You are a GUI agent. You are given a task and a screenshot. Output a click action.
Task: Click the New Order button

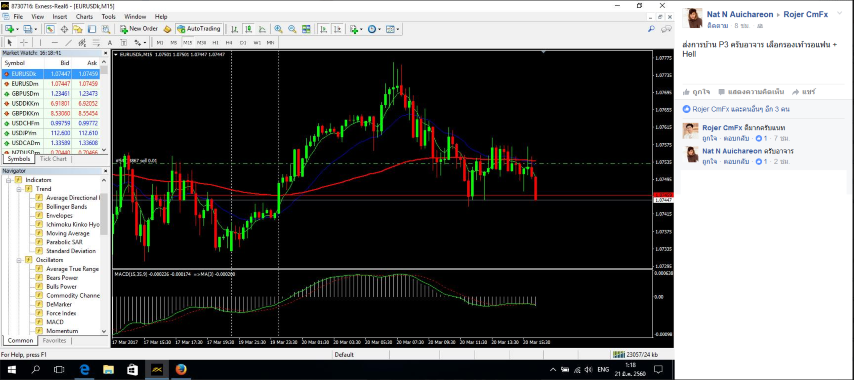point(139,29)
